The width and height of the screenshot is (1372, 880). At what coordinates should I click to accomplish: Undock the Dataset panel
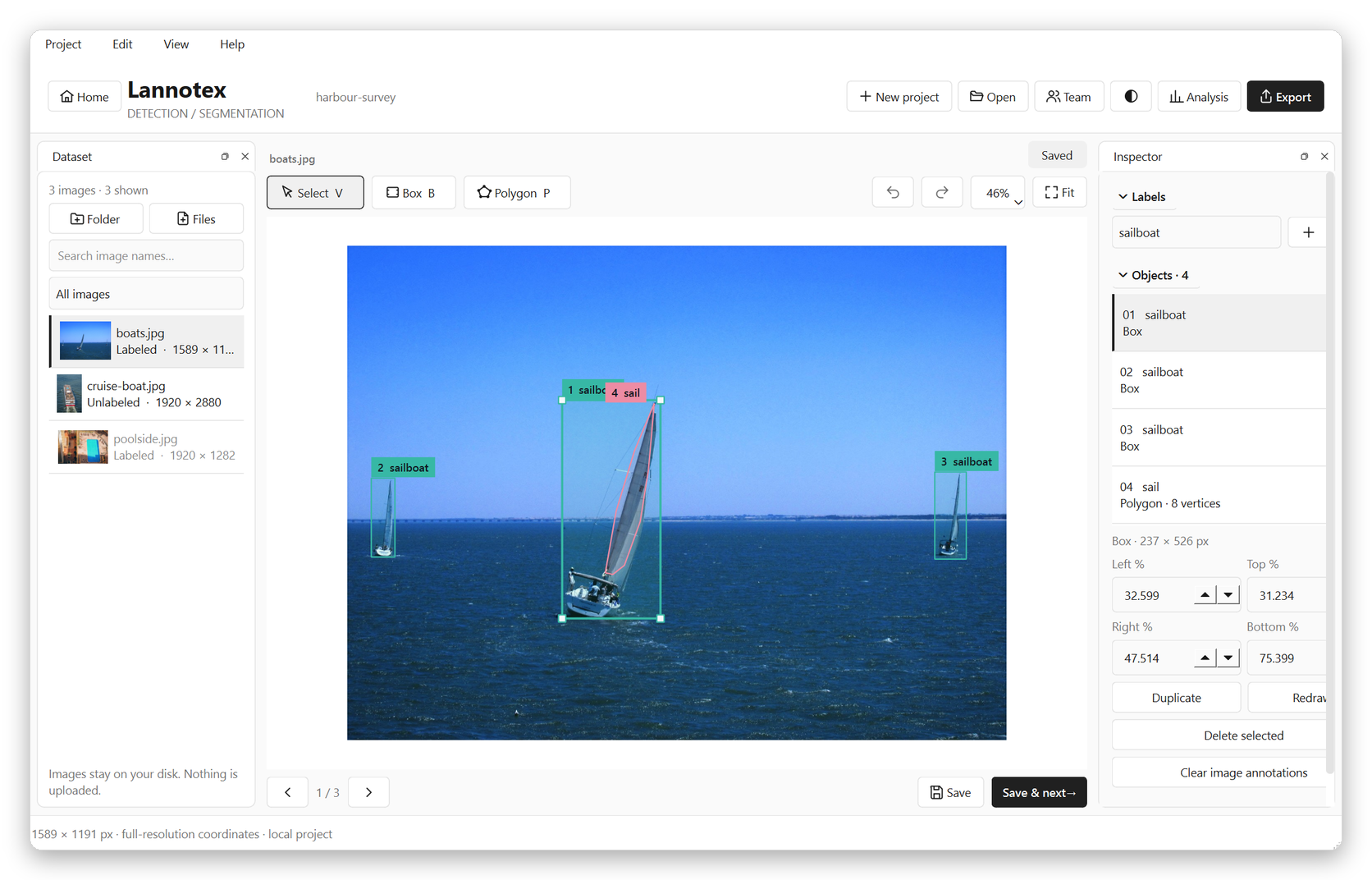point(225,157)
